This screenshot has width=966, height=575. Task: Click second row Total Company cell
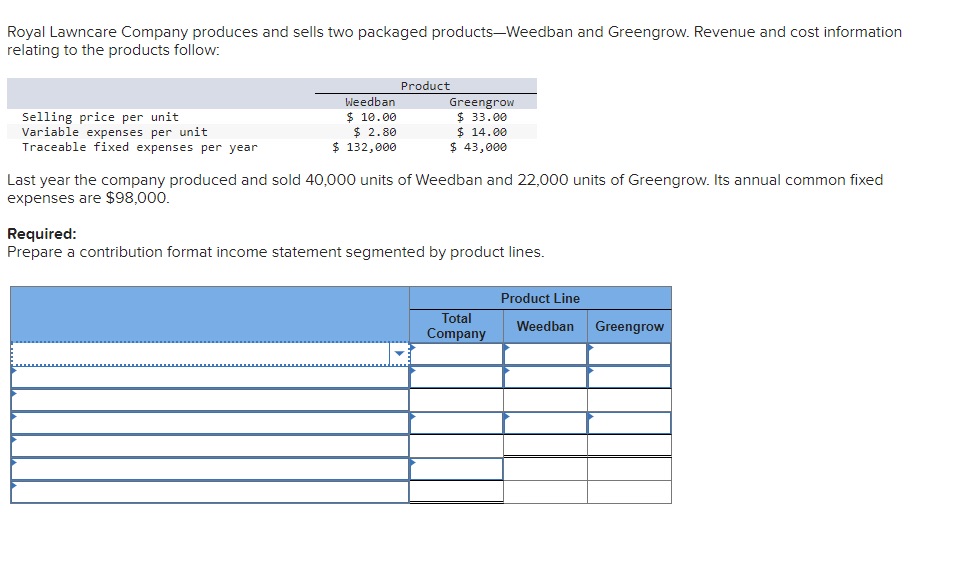click(457, 377)
